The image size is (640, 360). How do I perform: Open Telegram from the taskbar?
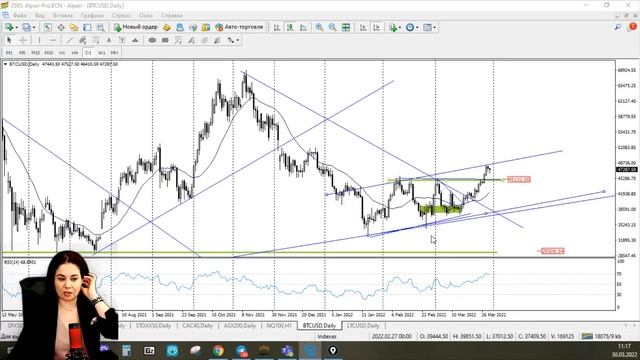[x=241, y=350]
